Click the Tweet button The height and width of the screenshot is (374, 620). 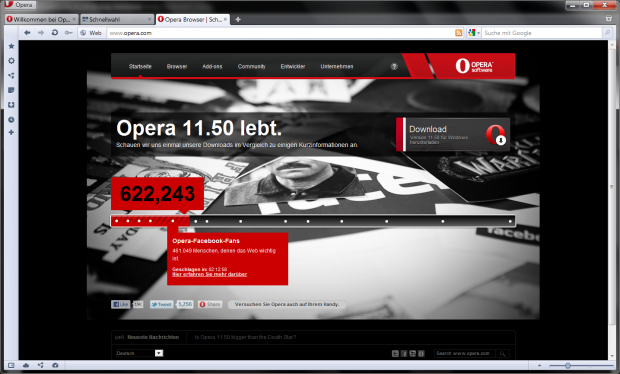click(161, 304)
